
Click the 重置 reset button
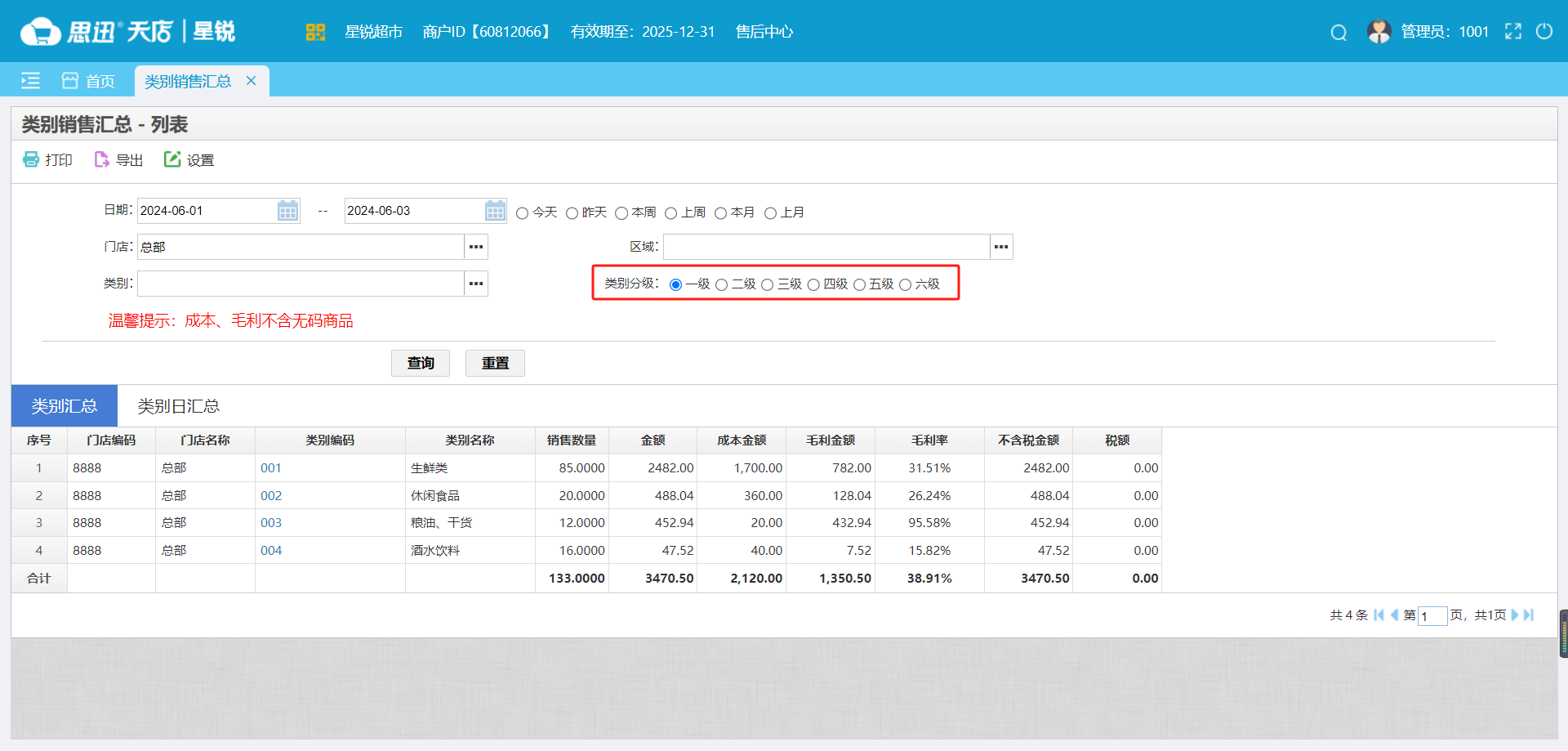[495, 363]
